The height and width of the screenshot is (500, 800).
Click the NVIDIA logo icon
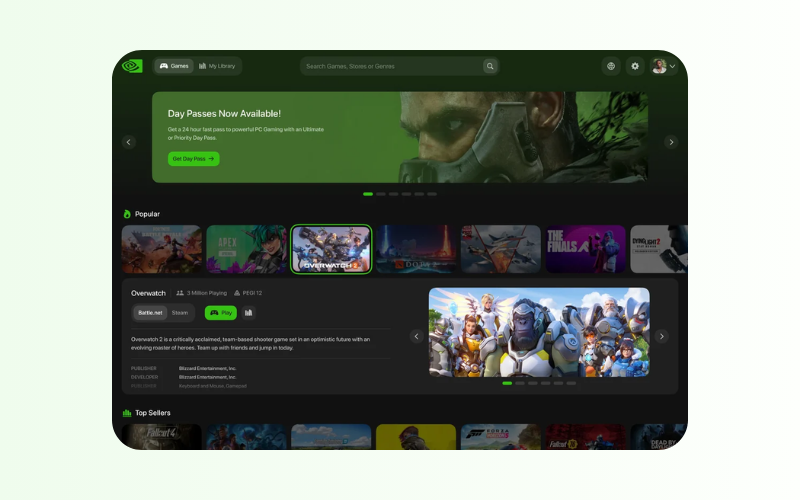pos(132,66)
